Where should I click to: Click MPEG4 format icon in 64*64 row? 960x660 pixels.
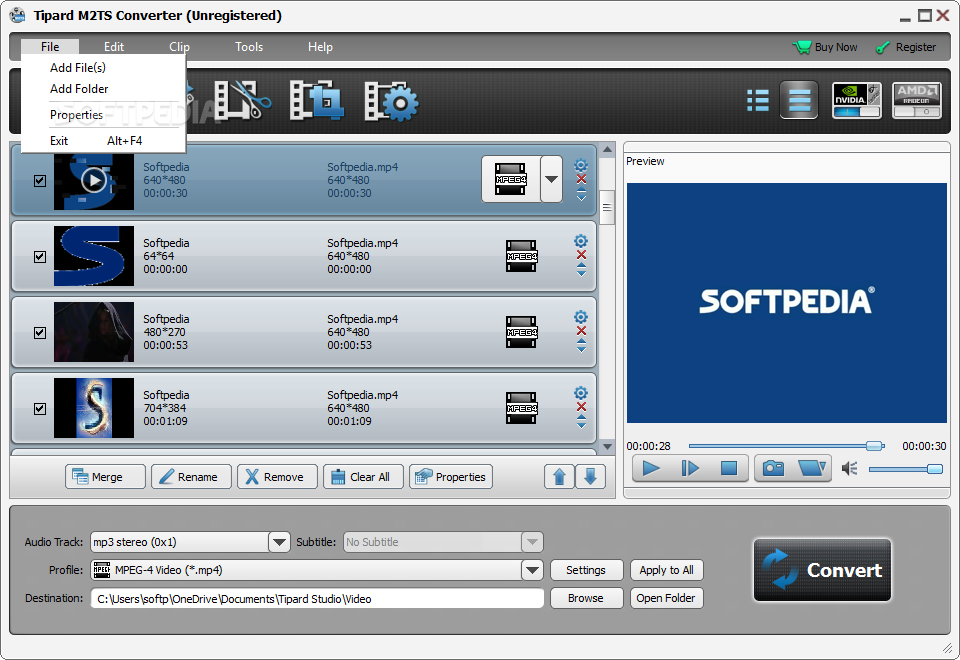pos(522,256)
